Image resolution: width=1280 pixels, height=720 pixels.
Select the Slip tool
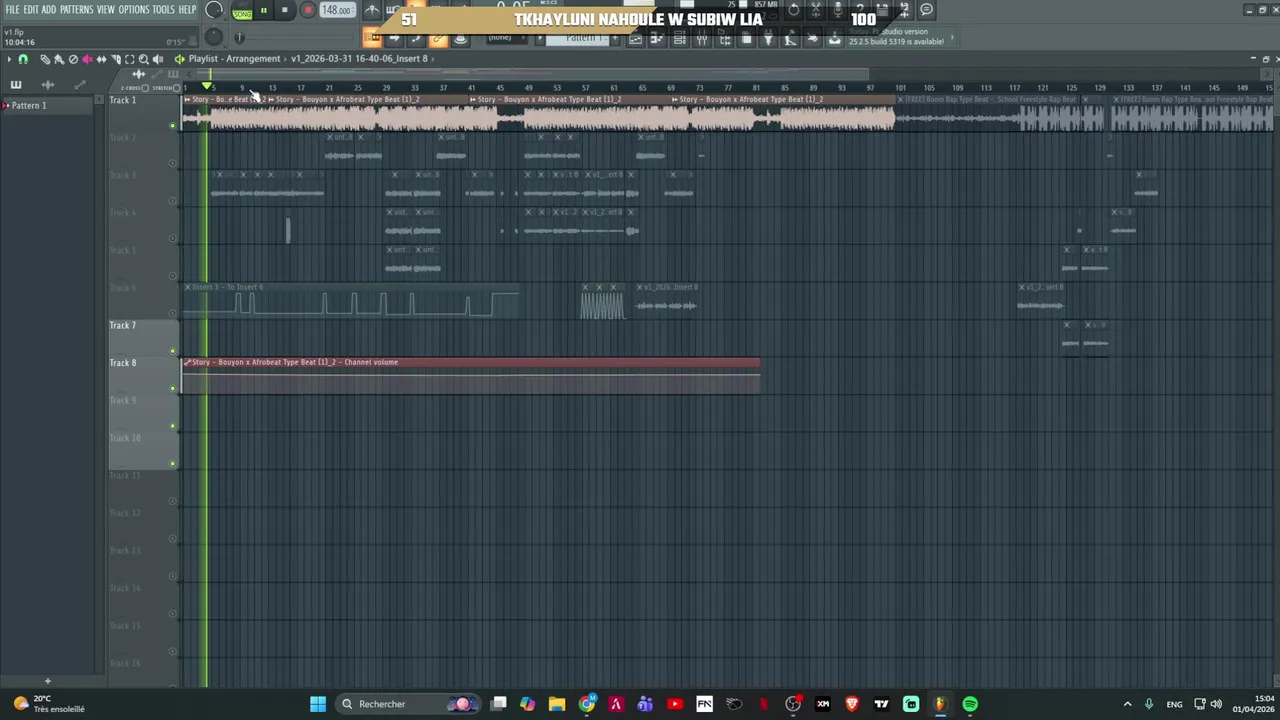click(x=101, y=59)
